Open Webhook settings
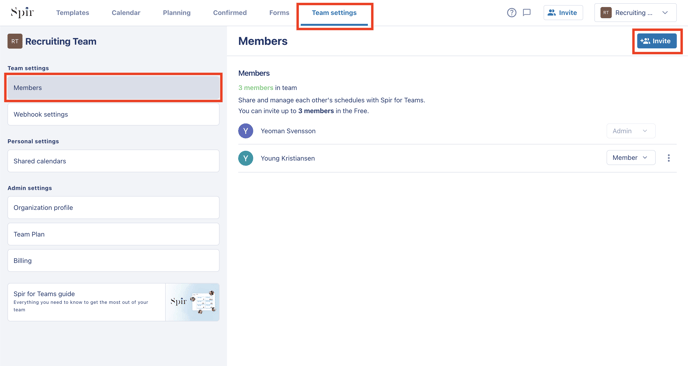 point(114,115)
